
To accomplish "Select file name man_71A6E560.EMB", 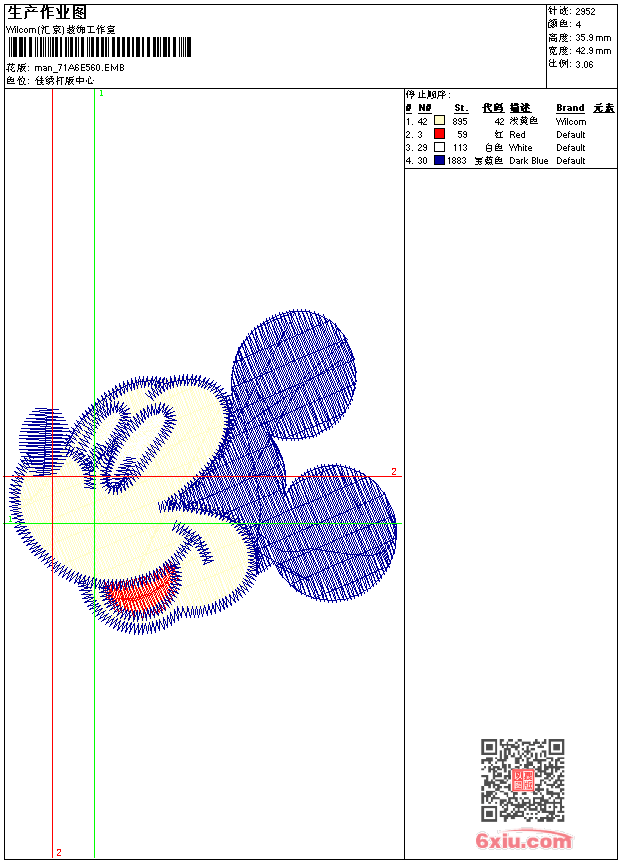I will [80, 68].
